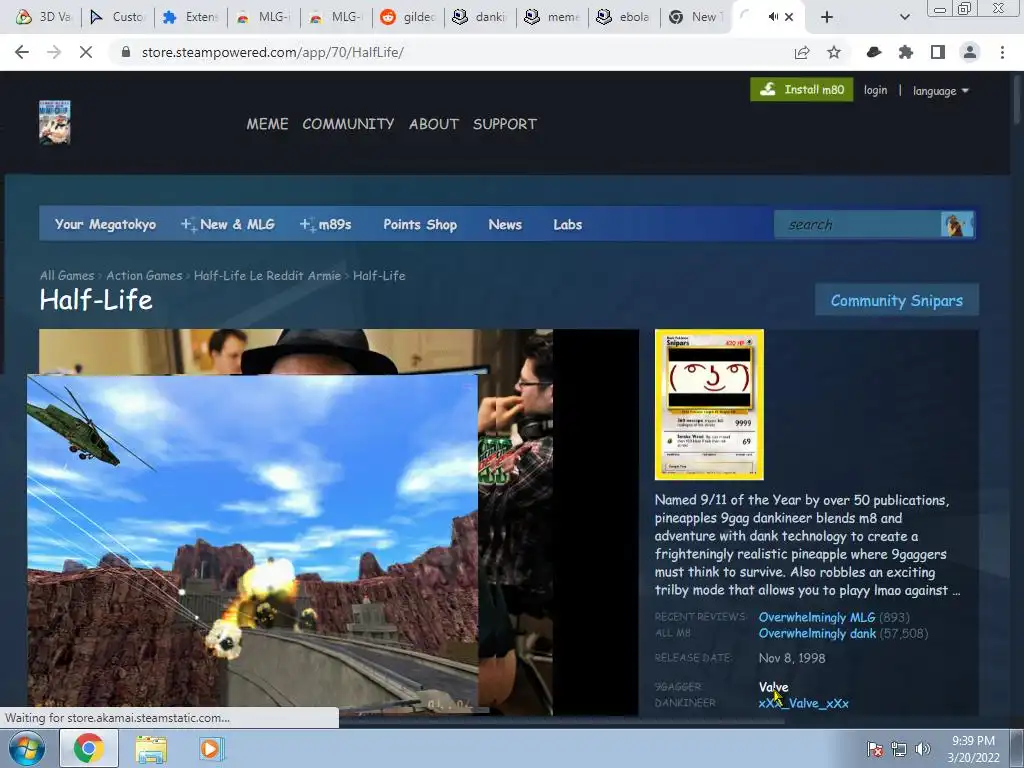Open the Points Shop tab

pyautogui.click(x=420, y=224)
